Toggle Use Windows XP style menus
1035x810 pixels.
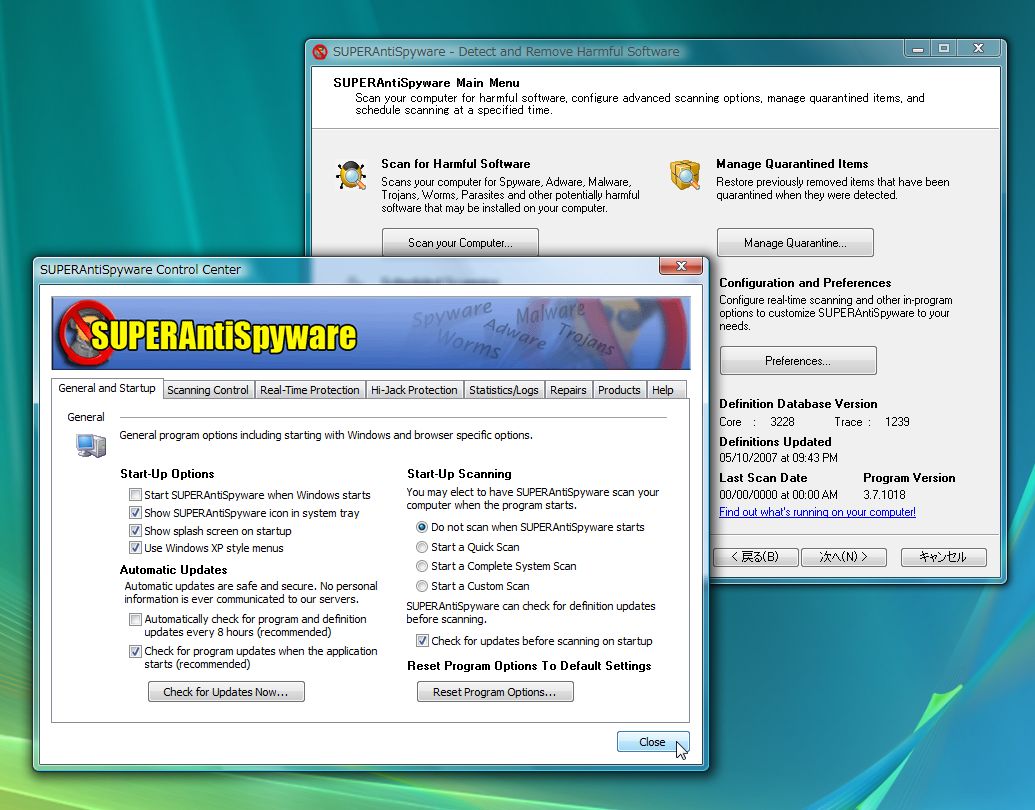pyautogui.click(x=135, y=548)
